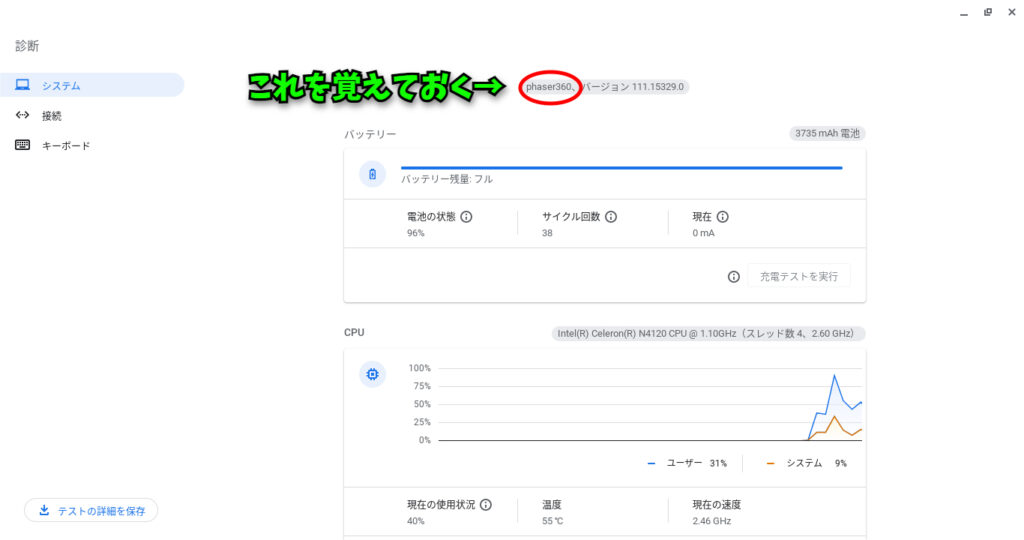The image size is (1024, 540).
Task: Click テストの詳細を保存 button
Action: (x=91, y=511)
